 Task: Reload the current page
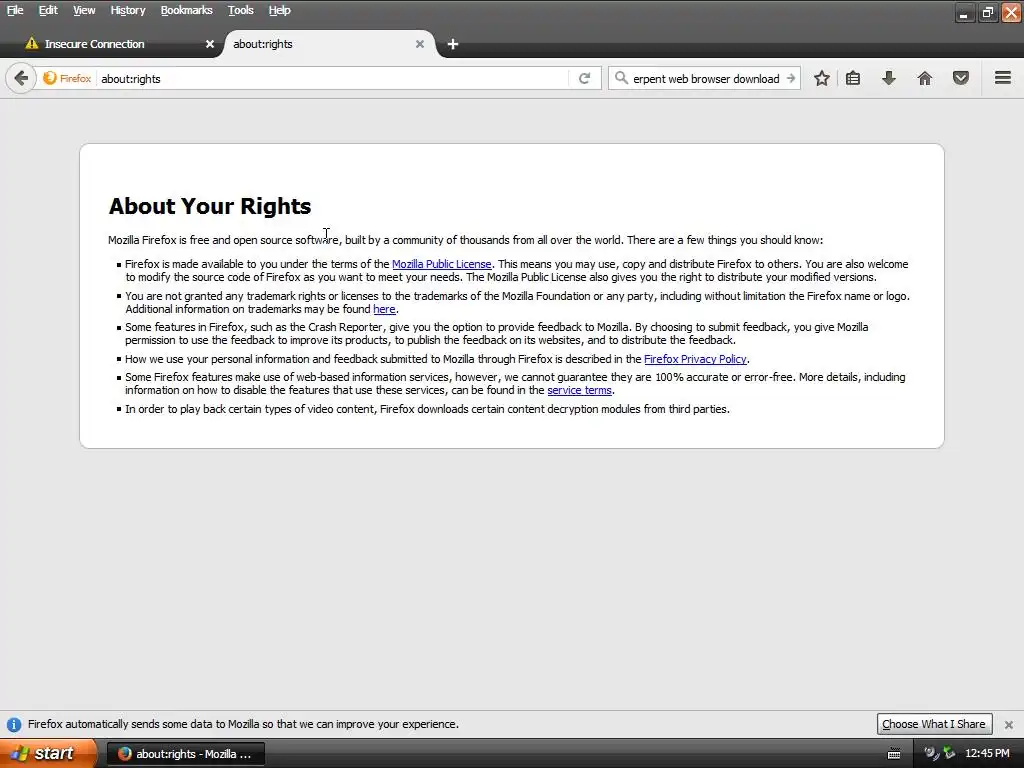[584, 78]
